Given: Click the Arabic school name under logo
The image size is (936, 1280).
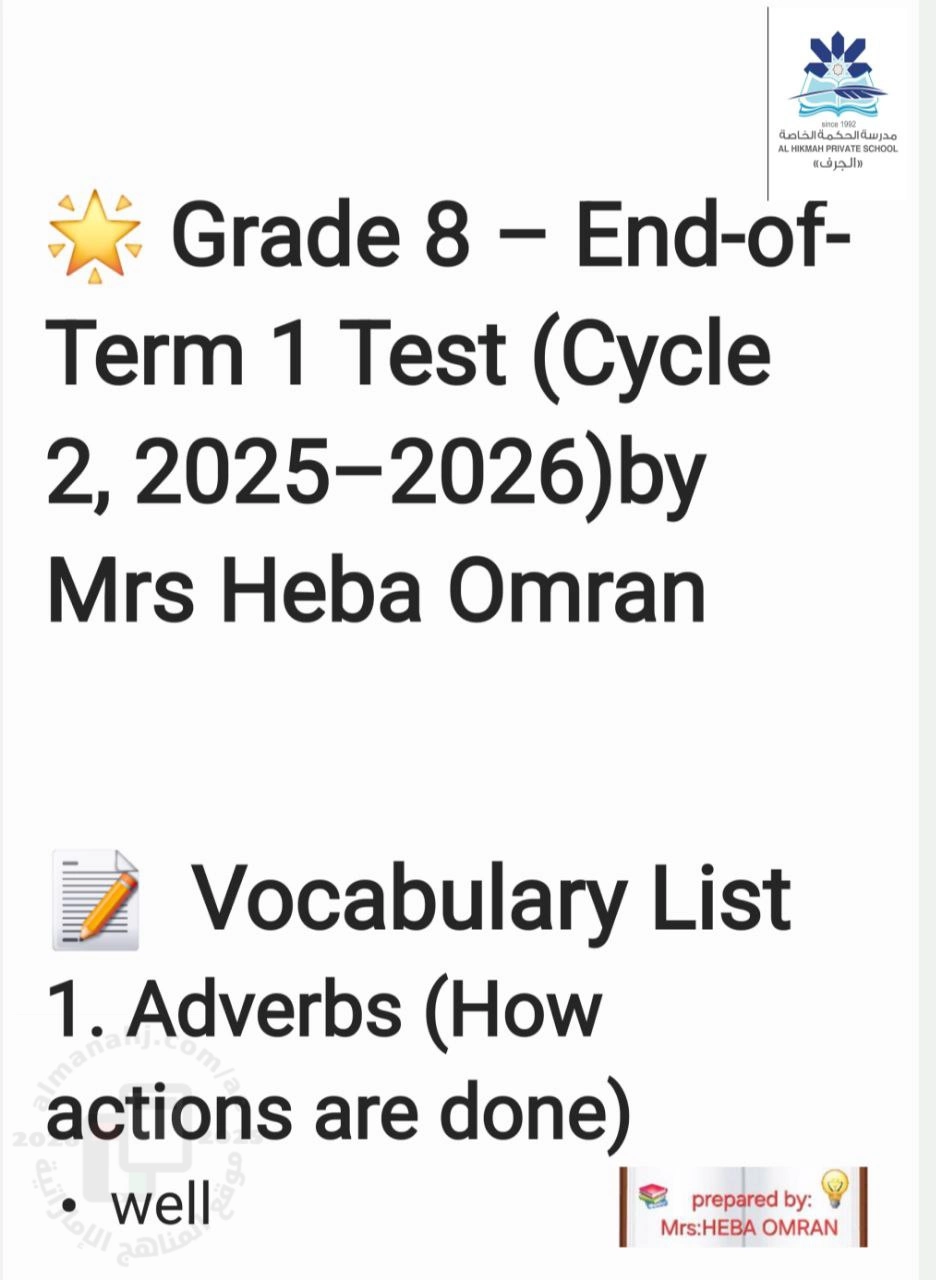Looking at the screenshot, I should pyautogui.click(x=837, y=135).
